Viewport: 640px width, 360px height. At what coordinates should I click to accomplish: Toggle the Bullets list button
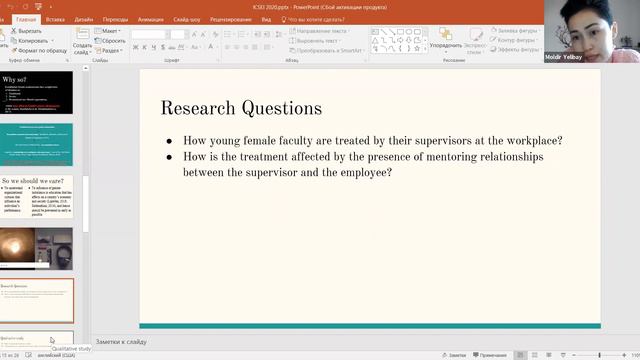[228, 35]
